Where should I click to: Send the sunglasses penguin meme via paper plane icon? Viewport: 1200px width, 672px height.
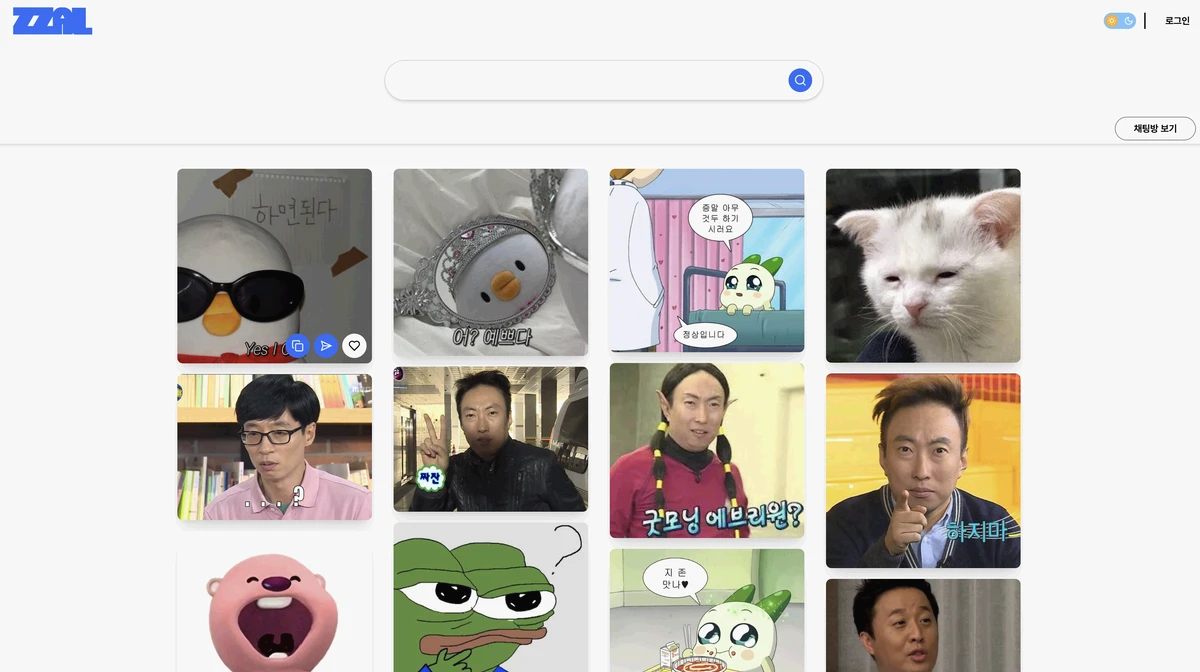click(326, 346)
